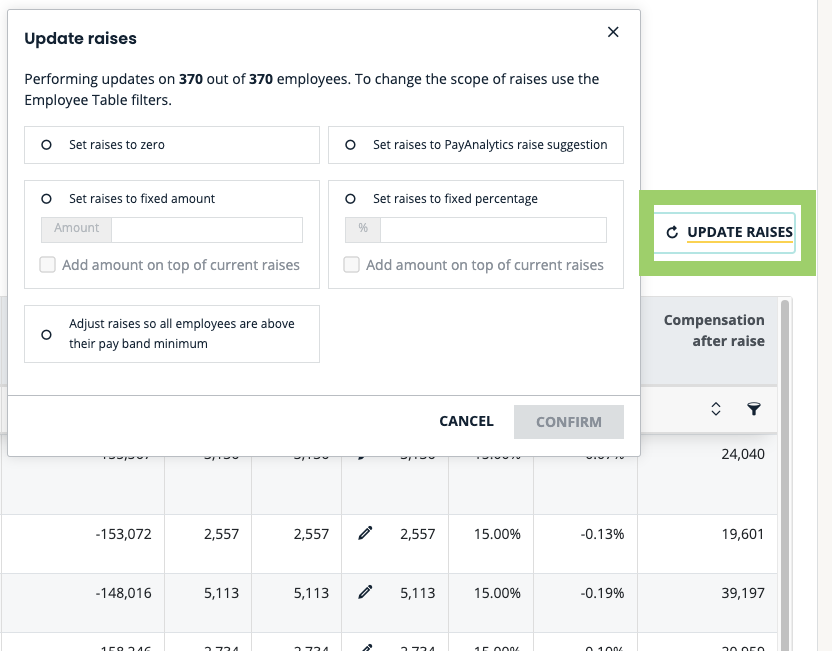Click into the fixed Amount input field
The width and height of the screenshot is (832, 651).
click(206, 229)
